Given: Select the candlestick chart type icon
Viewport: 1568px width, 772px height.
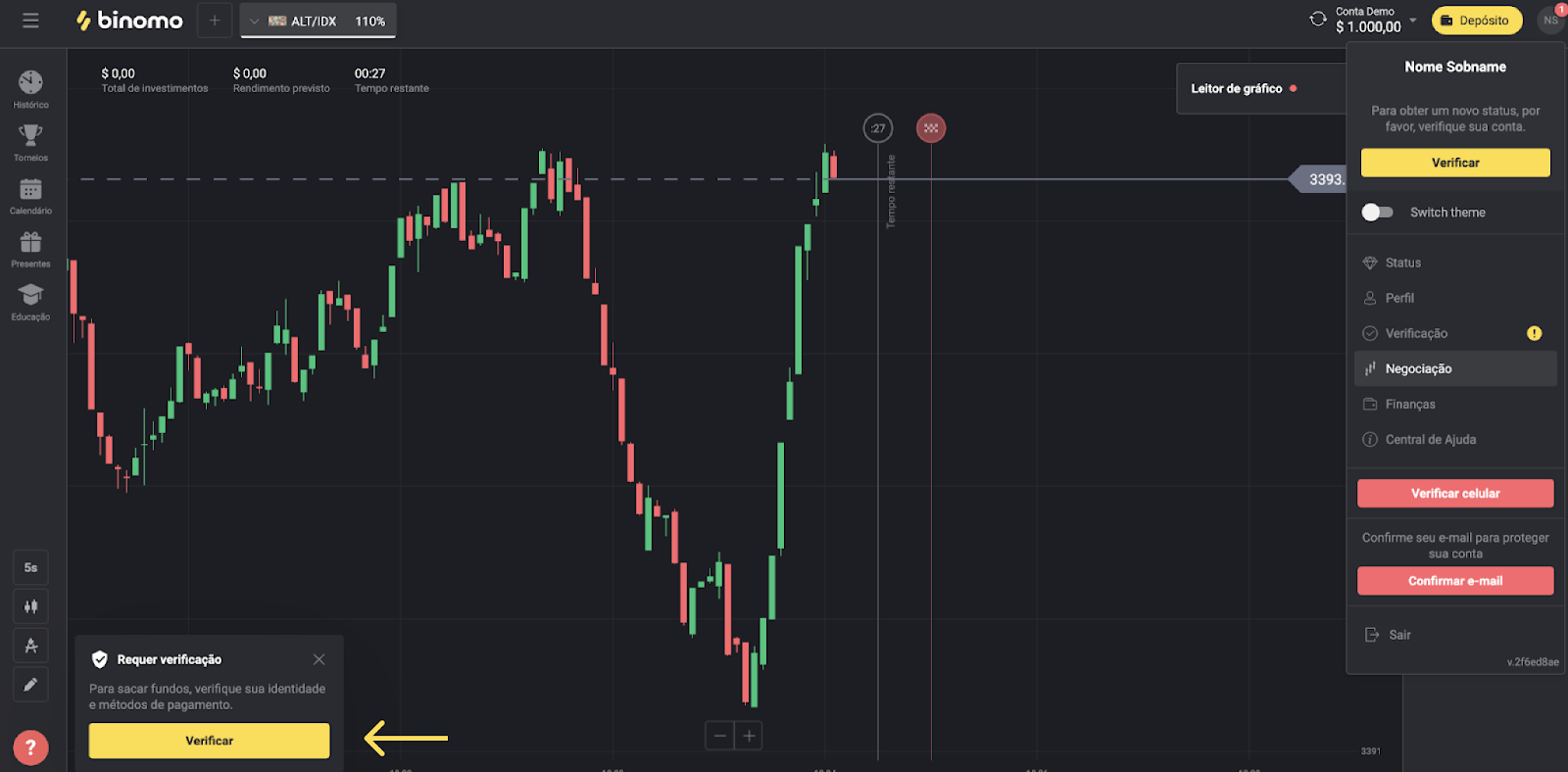Looking at the screenshot, I should (x=30, y=606).
